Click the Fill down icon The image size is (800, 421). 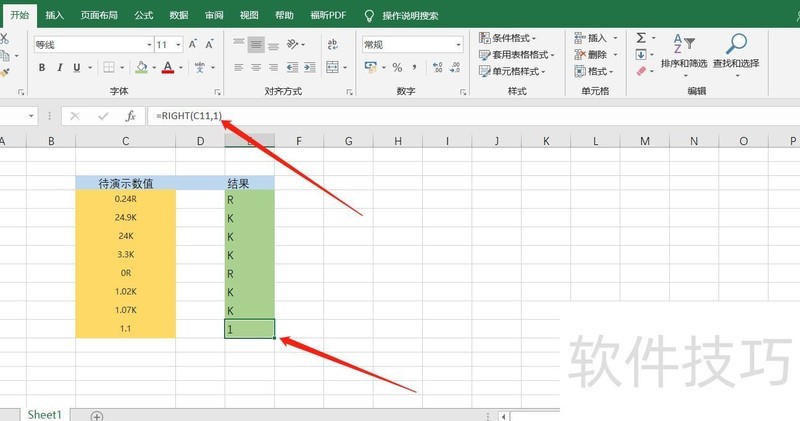point(641,55)
